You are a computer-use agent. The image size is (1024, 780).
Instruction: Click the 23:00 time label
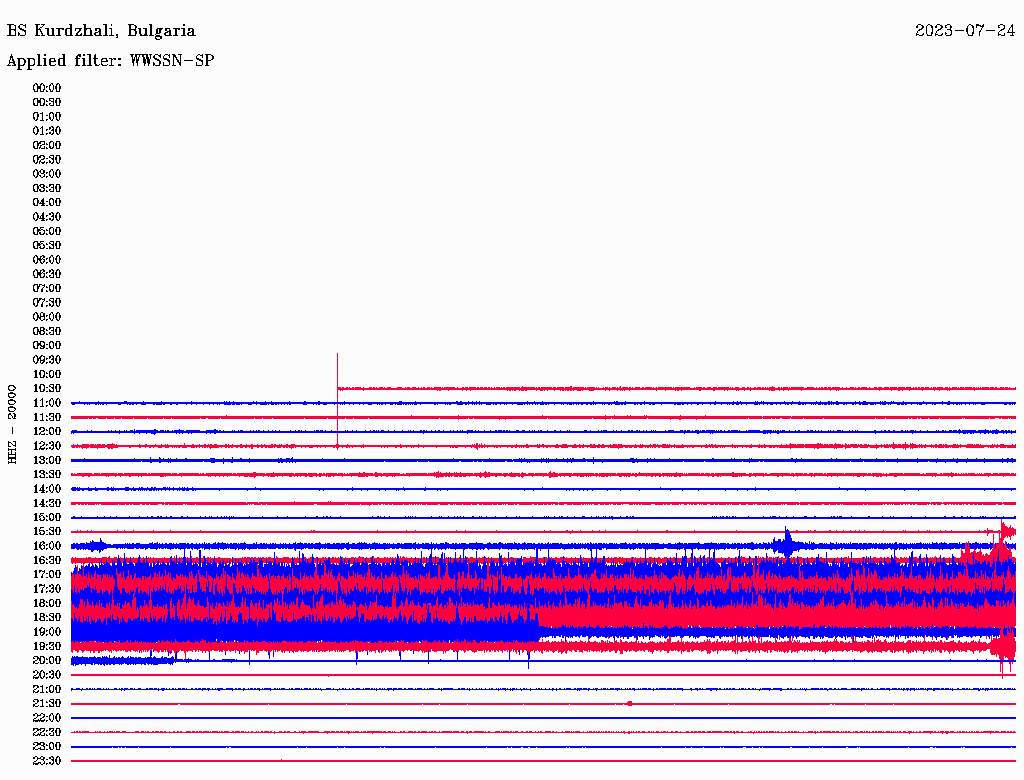pyautogui.click(x=47, y=746)
